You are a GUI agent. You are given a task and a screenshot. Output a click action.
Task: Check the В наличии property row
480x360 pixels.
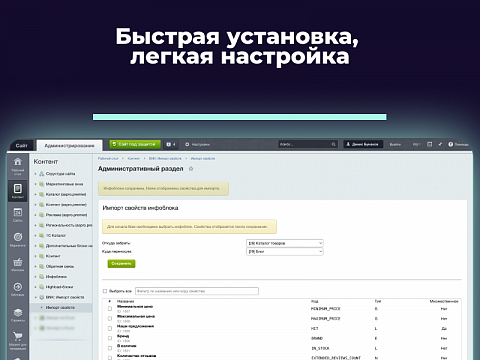110,348
